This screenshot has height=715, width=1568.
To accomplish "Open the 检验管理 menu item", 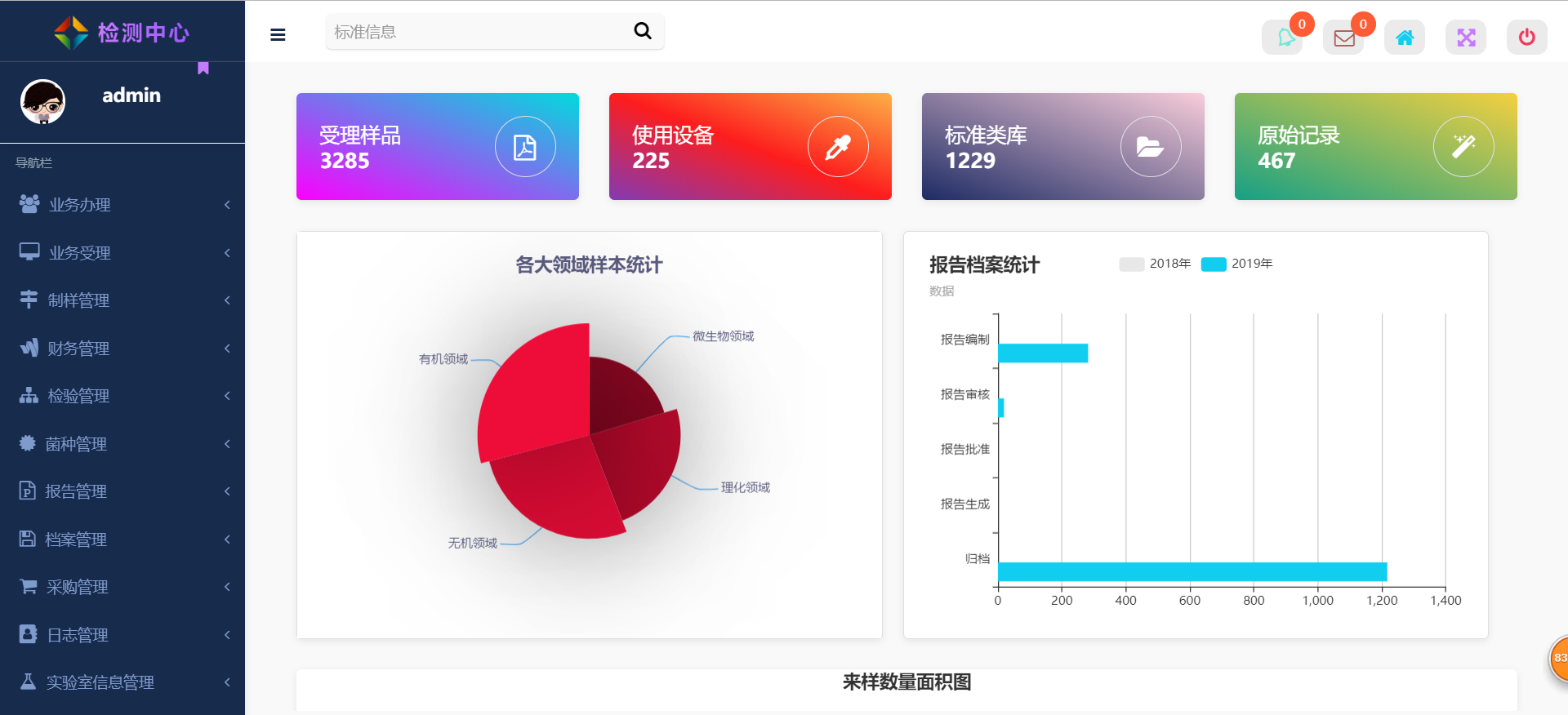I will pos(78,396).
